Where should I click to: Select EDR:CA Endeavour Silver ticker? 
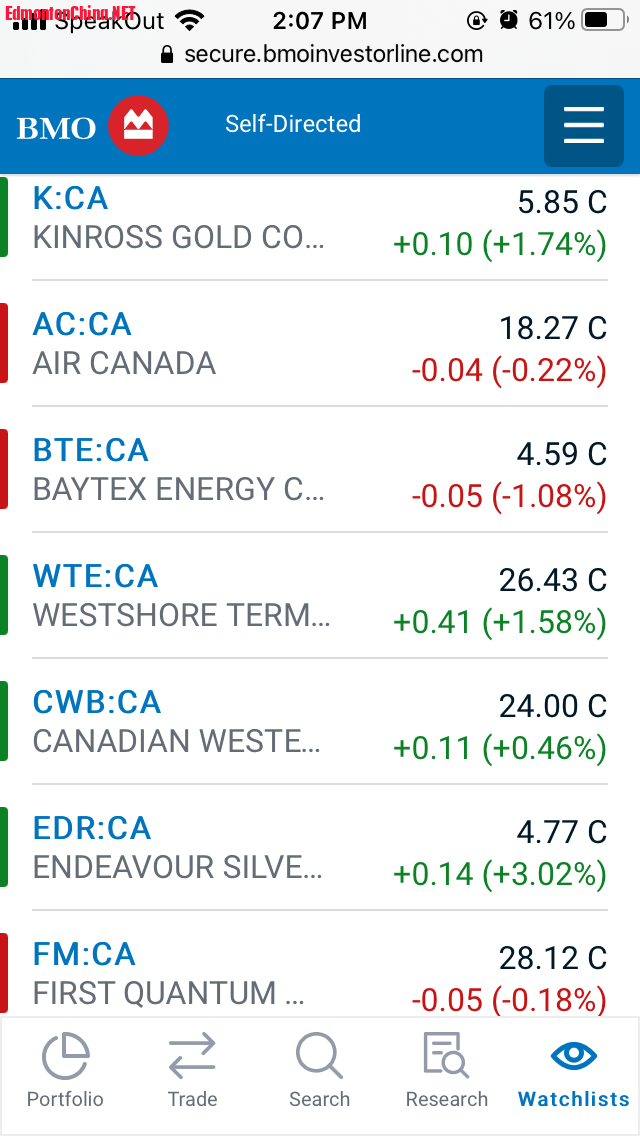[92, 828]
